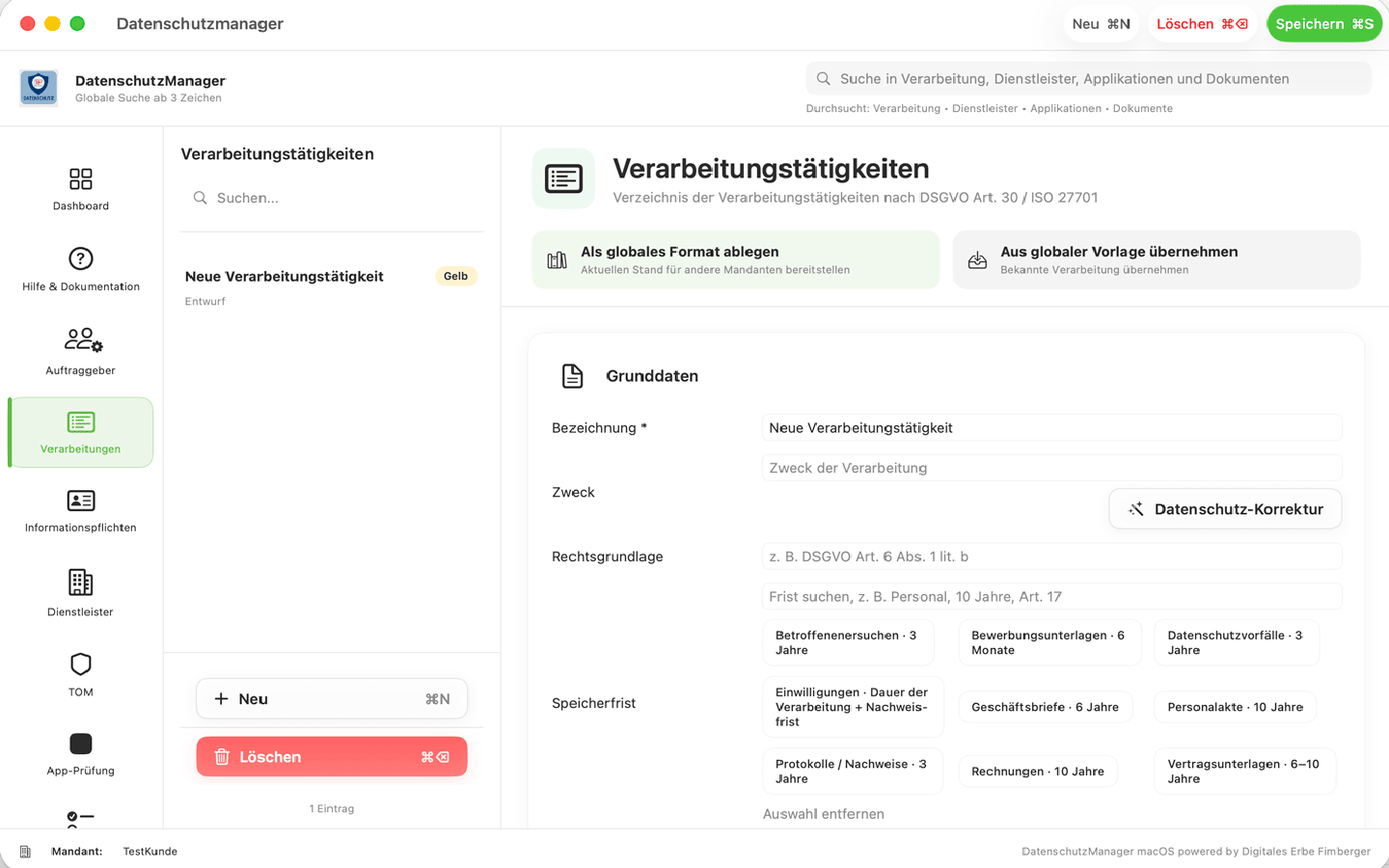Click the Gelb status badge
1389x868 pixels.
click(456, 277)
